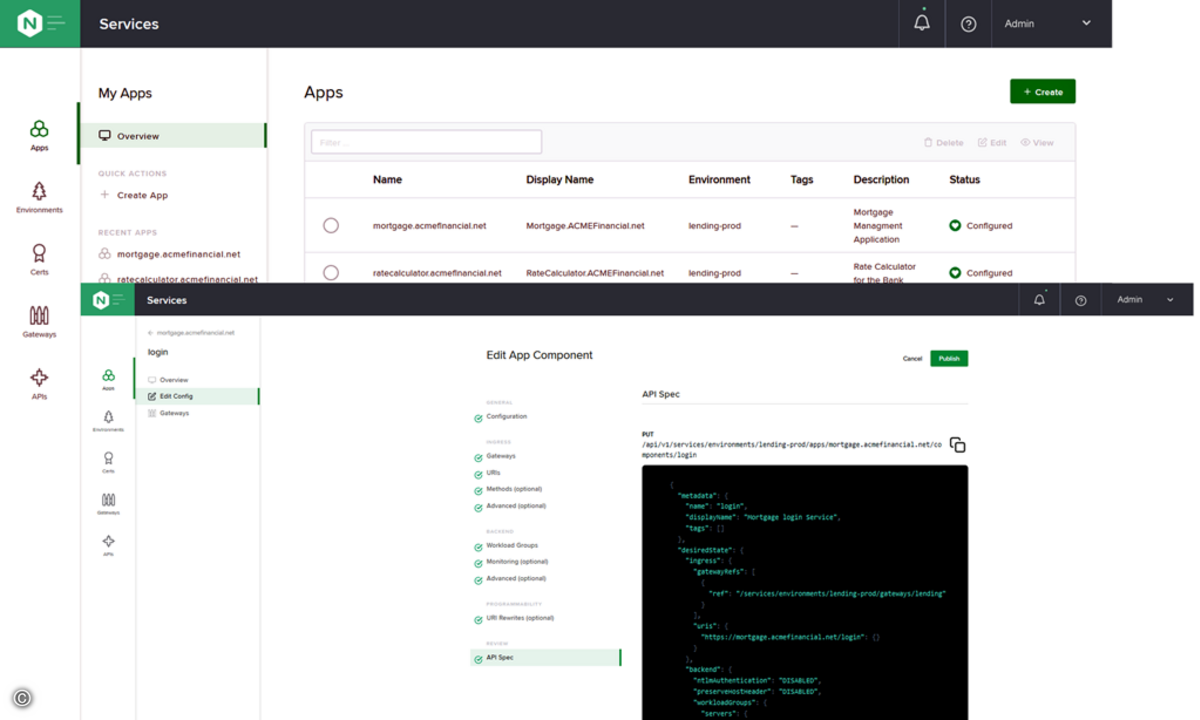Viewport: 1200px width, 720px height.
Task: Open Overview in the My Apps panel
Action: tap(172, 136)
